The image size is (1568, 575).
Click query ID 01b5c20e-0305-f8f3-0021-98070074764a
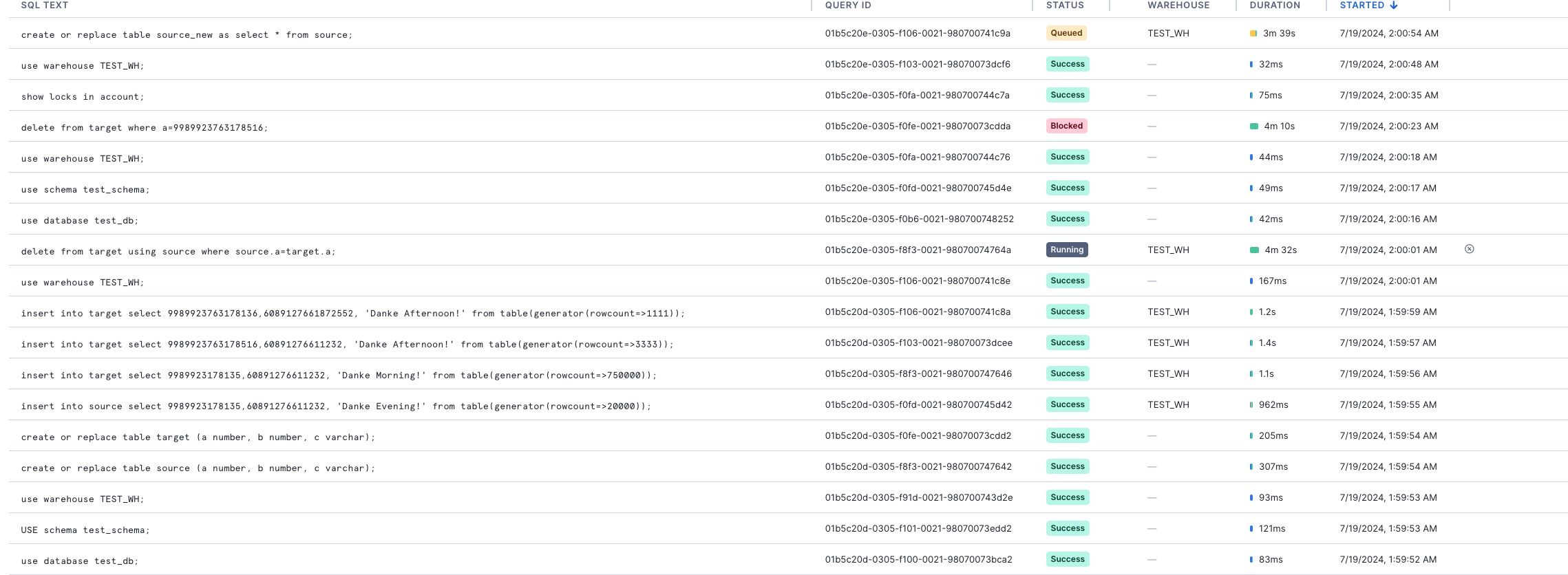tap(918, 250)
